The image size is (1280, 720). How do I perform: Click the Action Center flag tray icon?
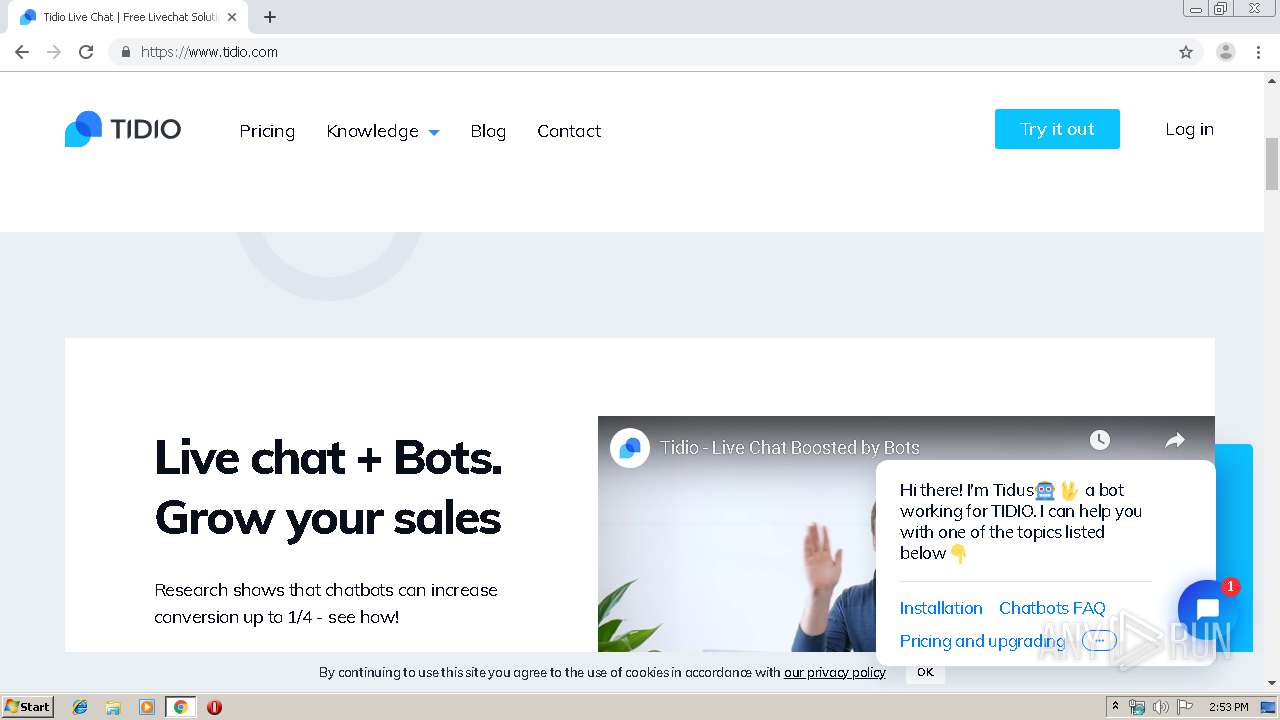pyautogui.click(x=1185, y=707)
